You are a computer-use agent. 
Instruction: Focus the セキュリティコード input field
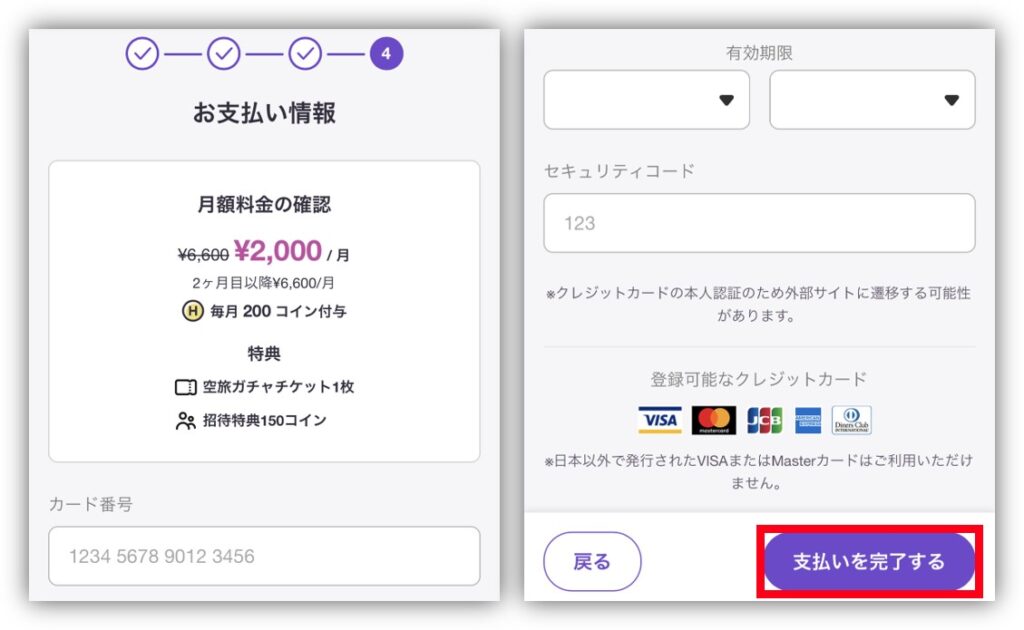760,223
